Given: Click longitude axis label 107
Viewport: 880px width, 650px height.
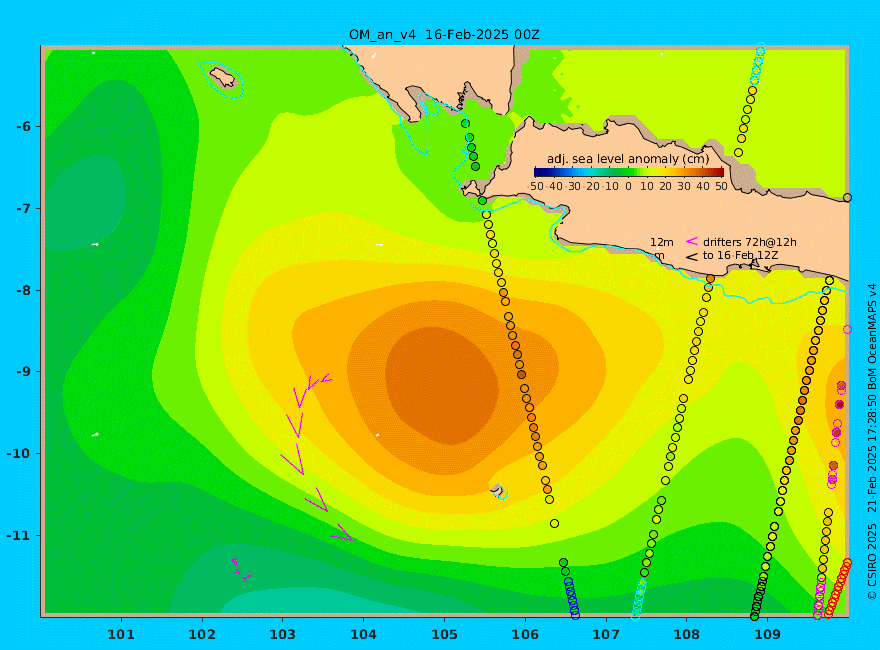Looking at the screenshot, I should 606,634.
